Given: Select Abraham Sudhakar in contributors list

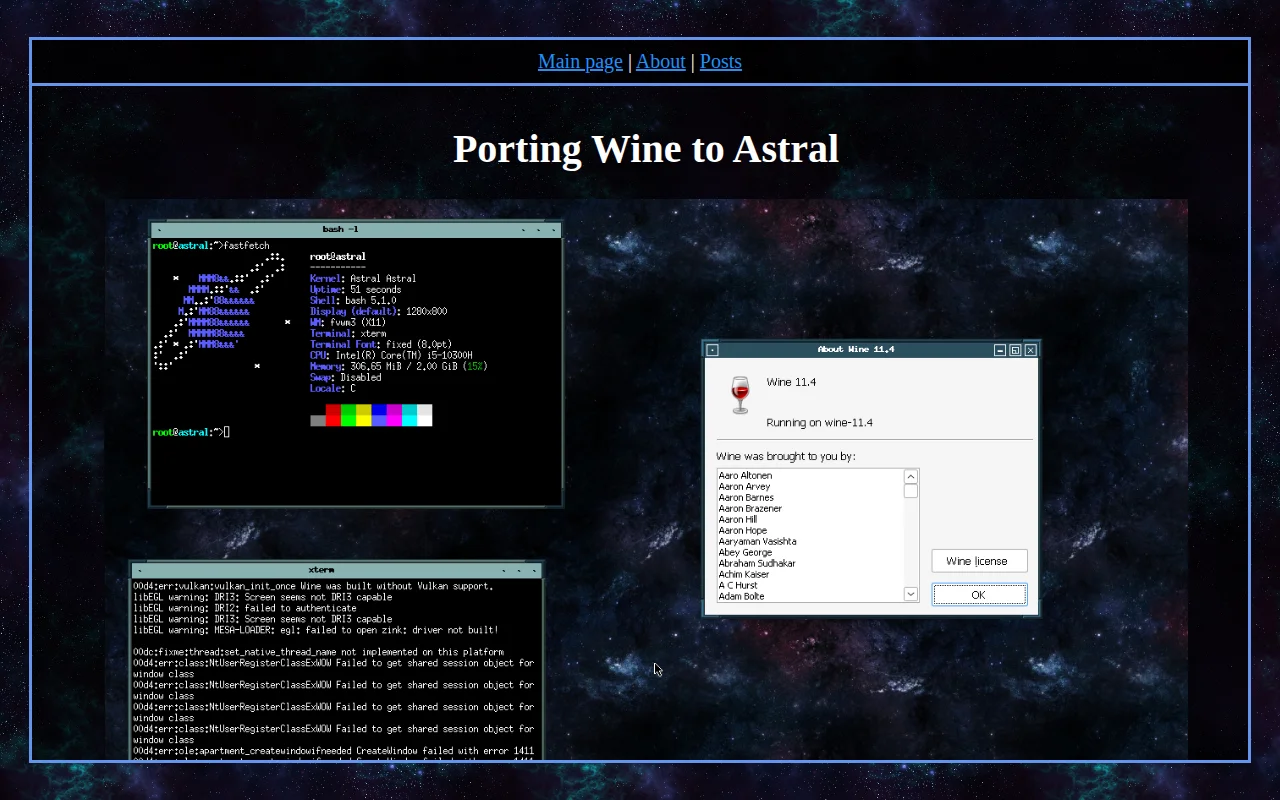Looking at the screenshot, I should [757, 564].
